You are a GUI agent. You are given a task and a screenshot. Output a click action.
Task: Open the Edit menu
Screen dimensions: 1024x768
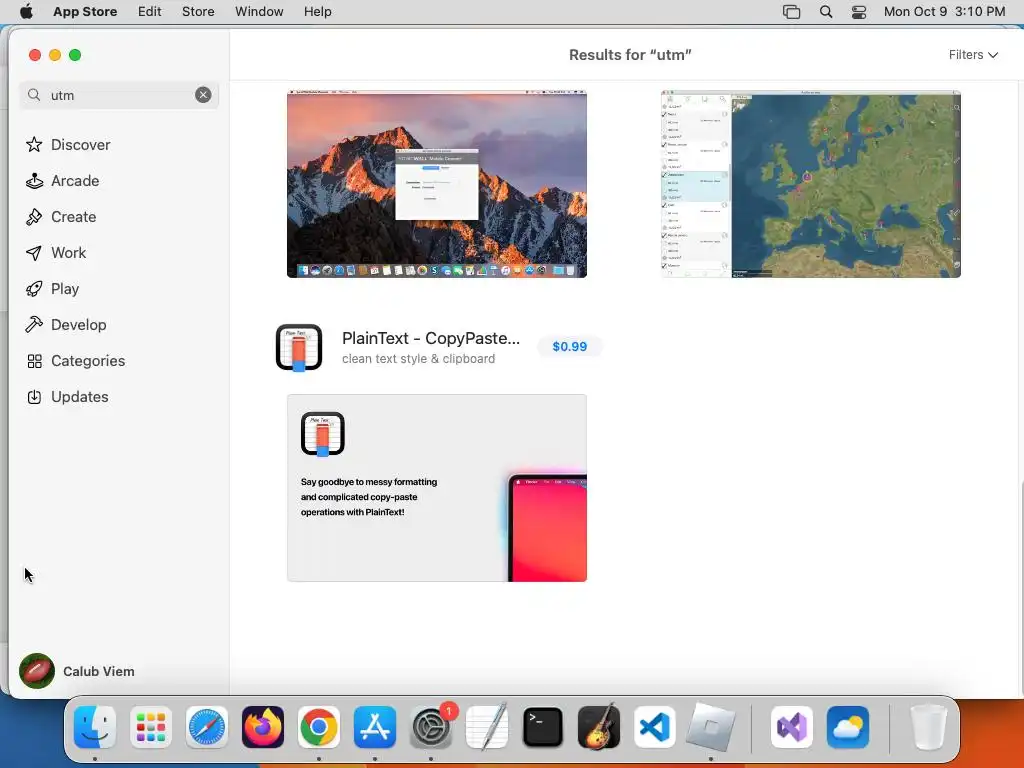pos(150,12)
